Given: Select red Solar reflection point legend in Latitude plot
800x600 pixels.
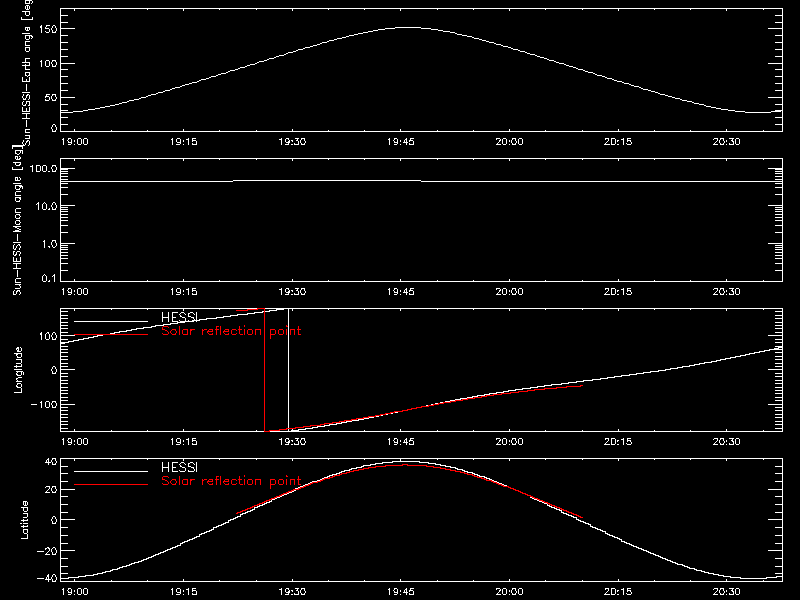Looking at the screenshot, I should [231, 481].
